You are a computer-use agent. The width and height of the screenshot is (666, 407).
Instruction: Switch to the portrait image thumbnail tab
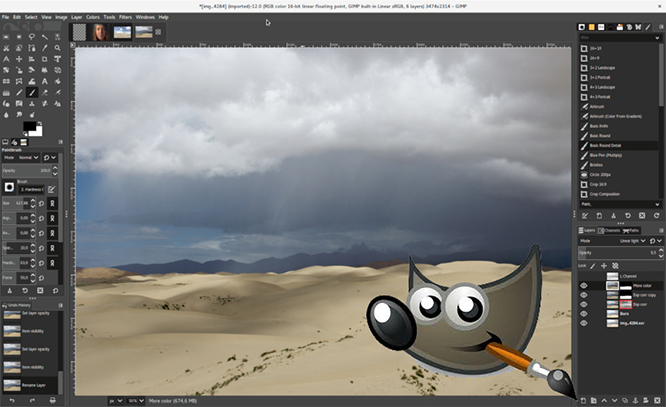(x=100, y=32)
